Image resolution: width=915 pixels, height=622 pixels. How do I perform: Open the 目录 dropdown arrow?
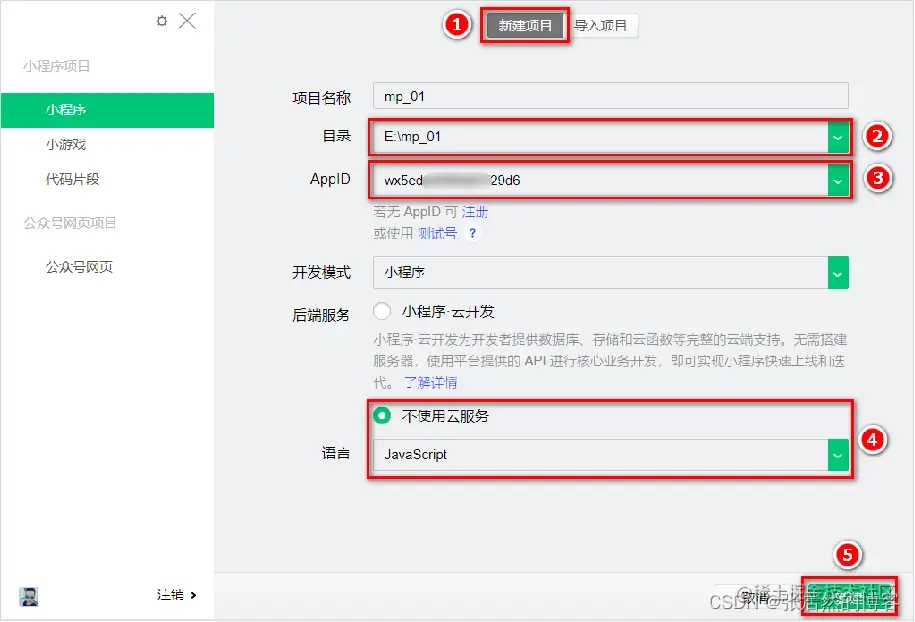pos(838,138)
